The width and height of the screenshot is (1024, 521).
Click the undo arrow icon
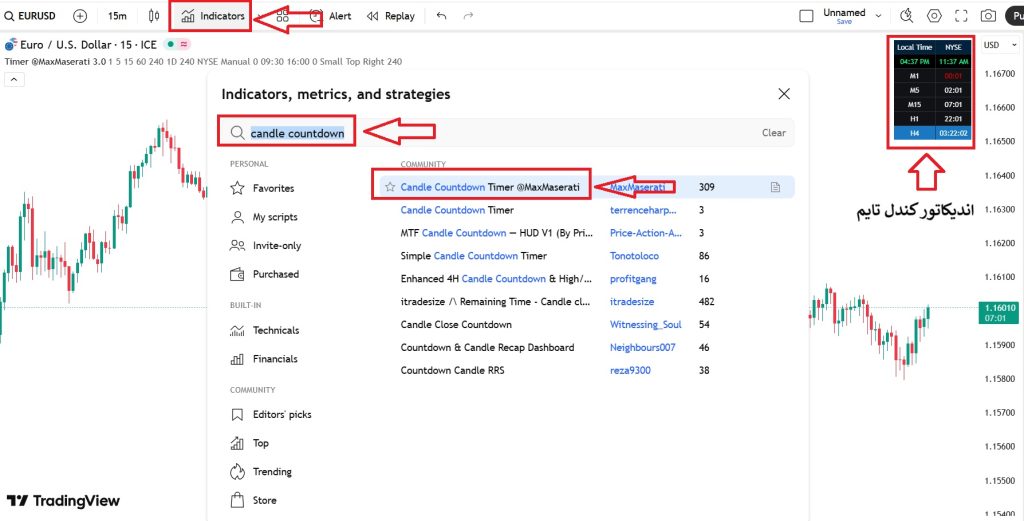coord(441,16)
